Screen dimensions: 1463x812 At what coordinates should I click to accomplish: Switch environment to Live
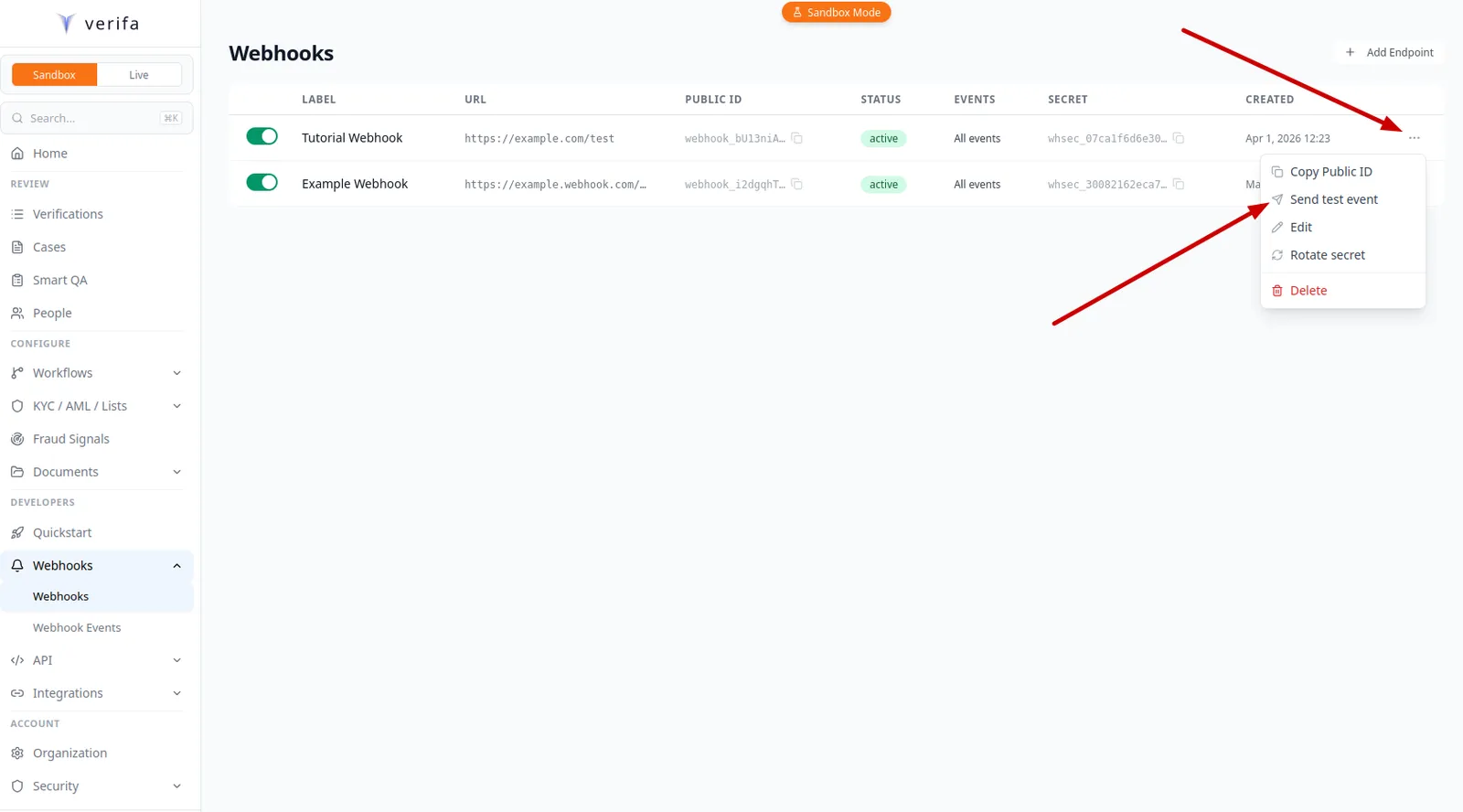[139, 75]
